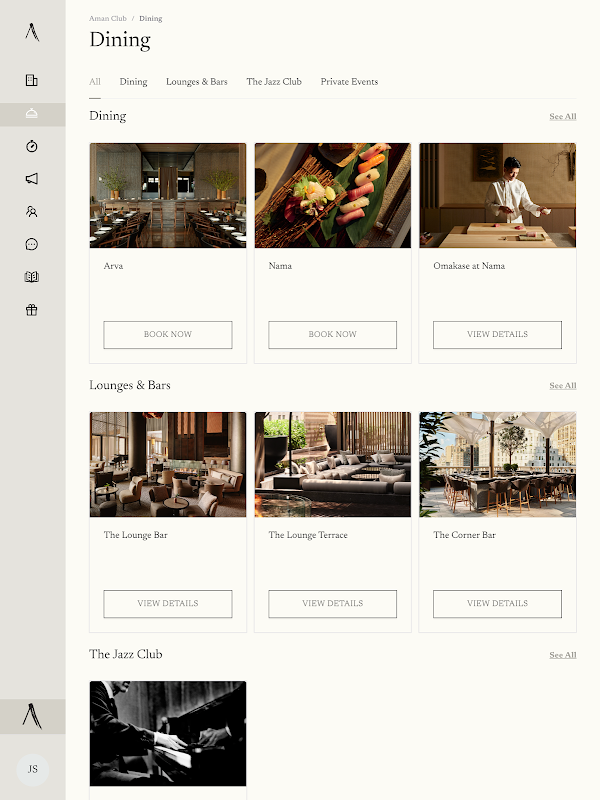Click The Lounge Terrace card title

308,535
